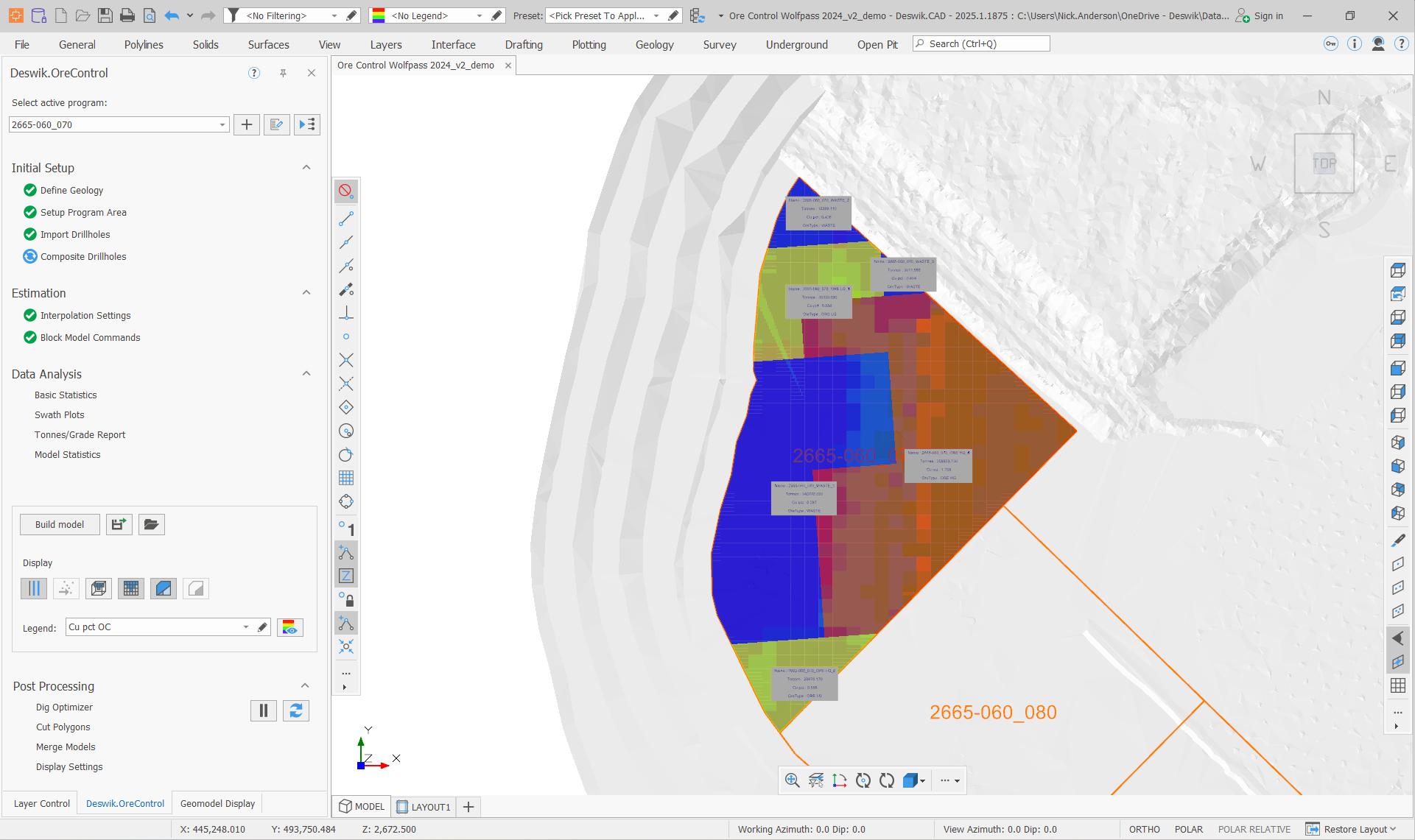Click the refresh post processing icon
The width and height of the screenshot is (1415, 840).
tap(295, 710)
